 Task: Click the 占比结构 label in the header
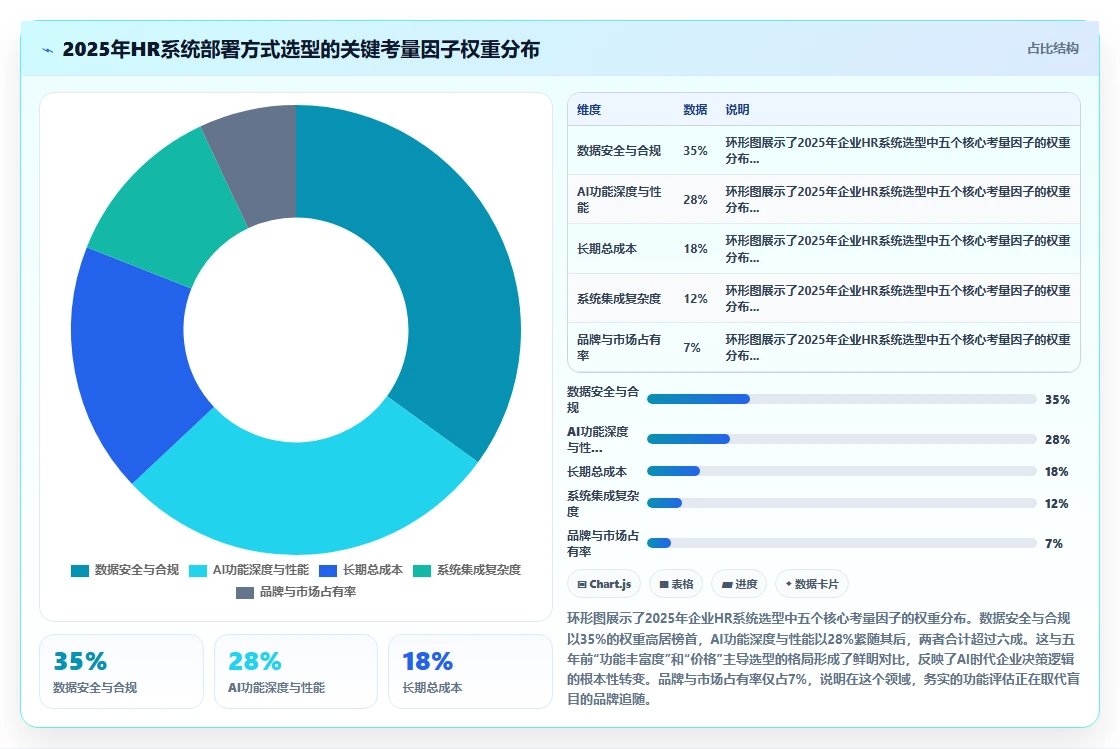tap(1053, 49)
